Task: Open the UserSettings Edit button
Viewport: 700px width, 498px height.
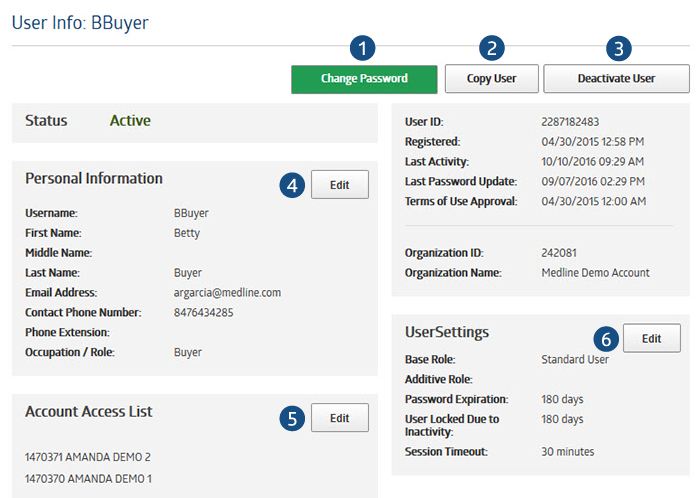Action: point(651,338)
